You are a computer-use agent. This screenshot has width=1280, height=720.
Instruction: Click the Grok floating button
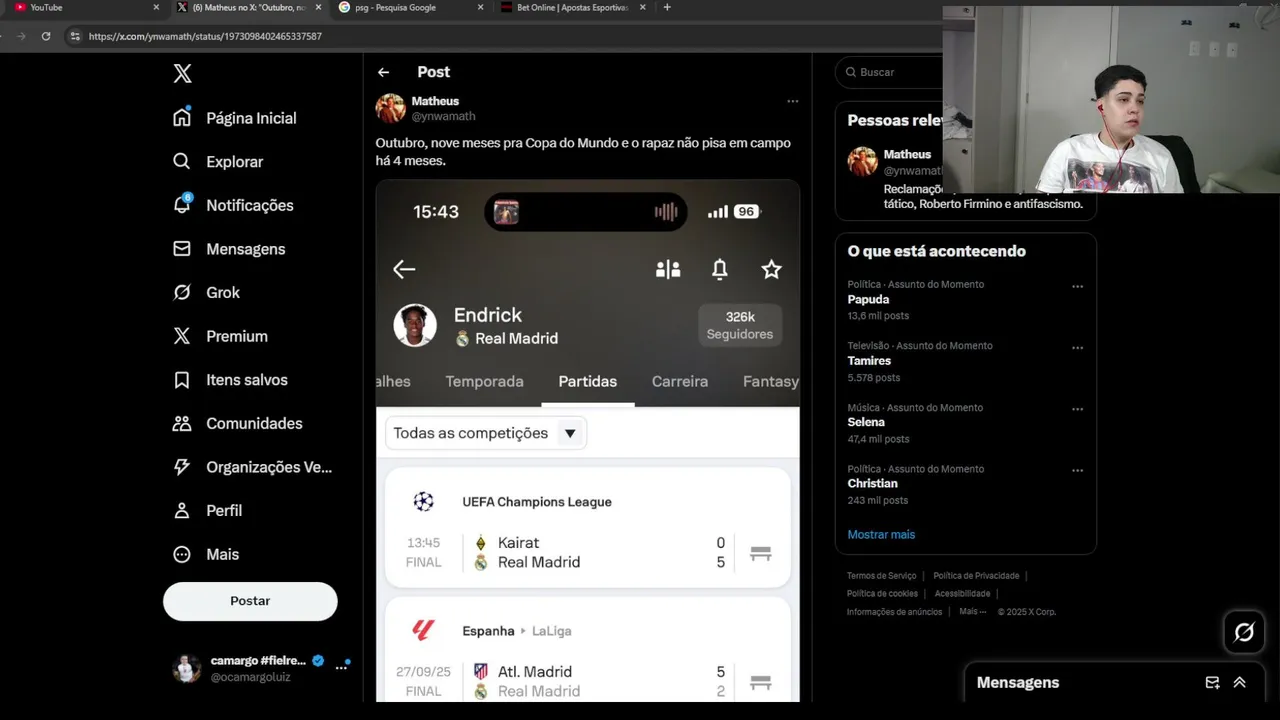tap(1244, 632)
